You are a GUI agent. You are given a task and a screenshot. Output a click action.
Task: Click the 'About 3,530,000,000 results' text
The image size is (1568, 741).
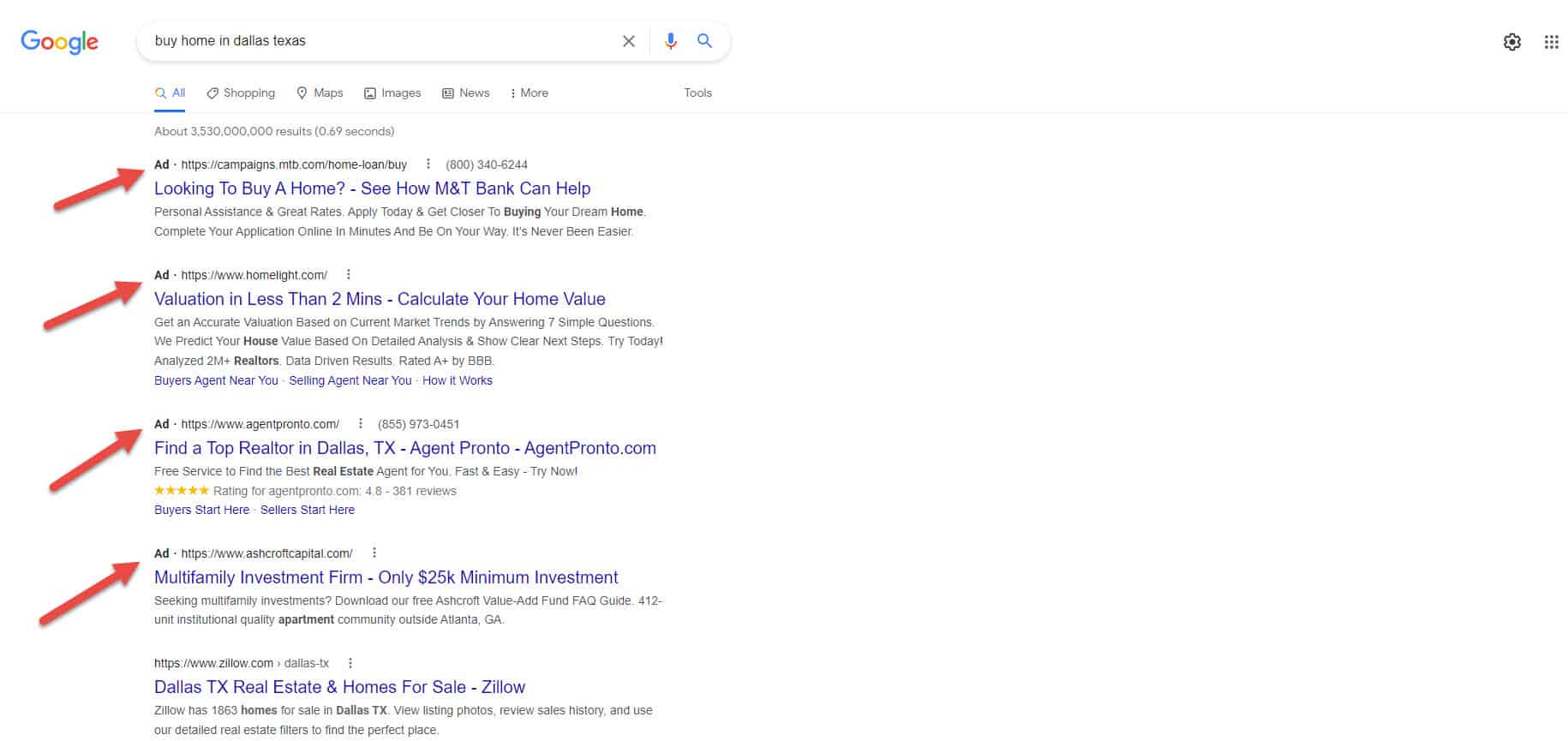(274, 131)
